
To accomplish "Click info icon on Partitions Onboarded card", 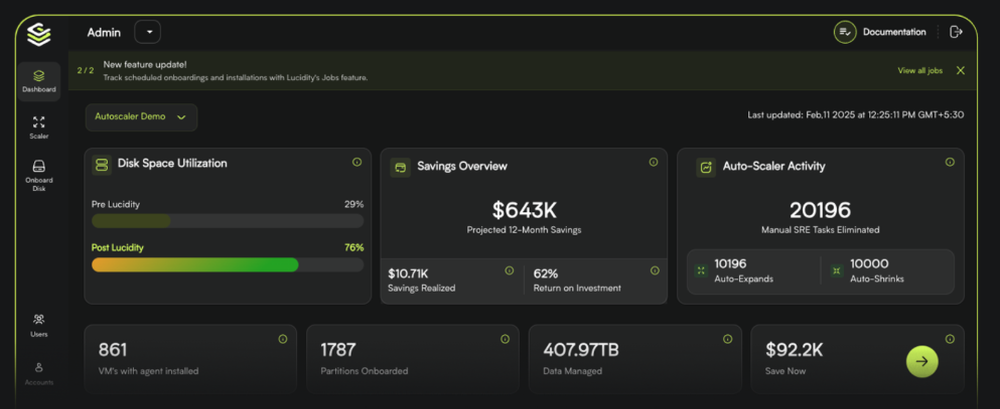I will coord(504,339).
